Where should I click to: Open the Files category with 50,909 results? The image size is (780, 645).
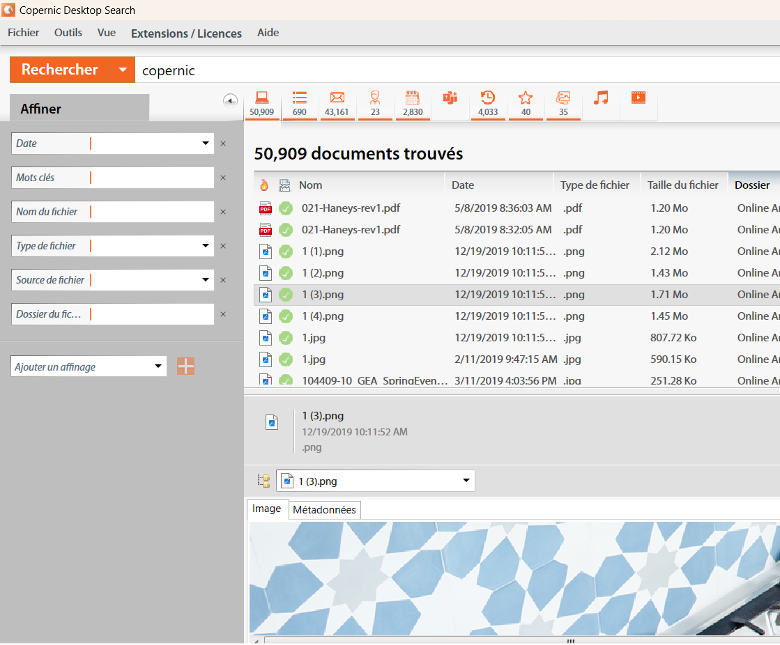pyautogui.click(x=262, y=103)
